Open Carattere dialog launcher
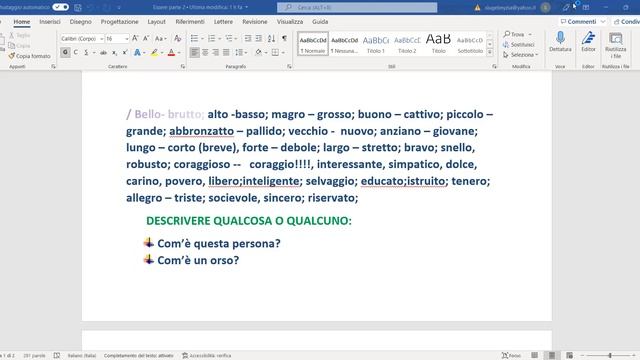640x360 pixels. (x=182, y=67)
